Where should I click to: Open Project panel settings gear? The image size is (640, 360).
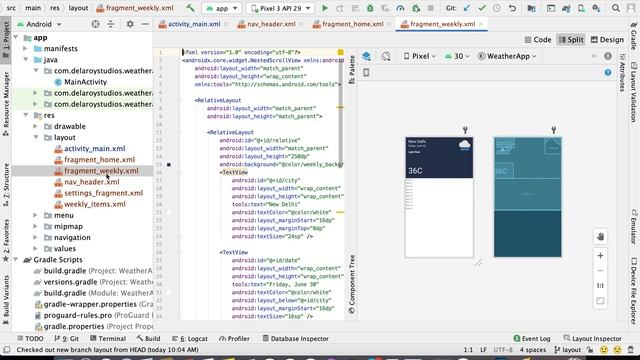(130, 24)
